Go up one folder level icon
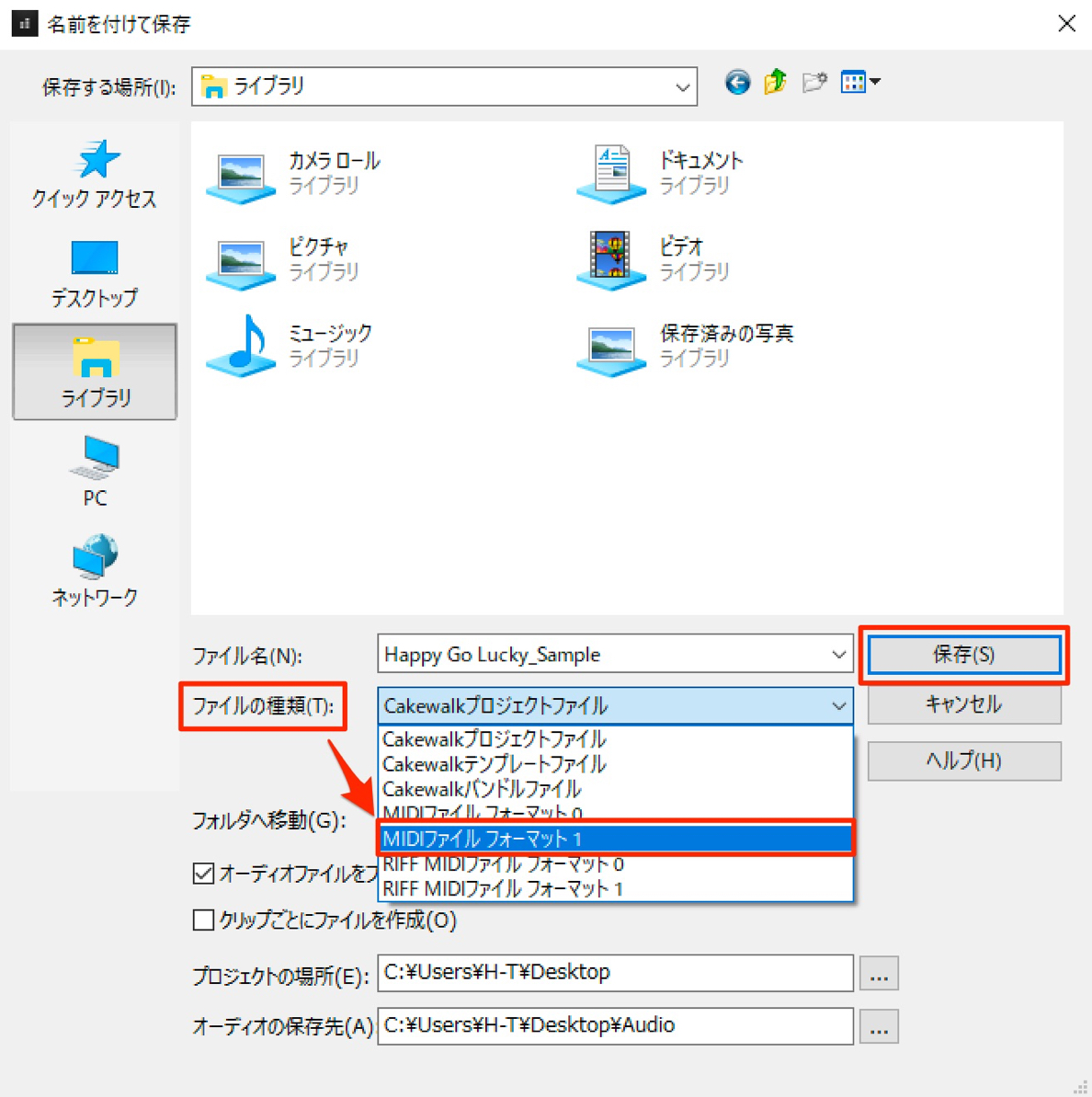 point(775,83)
